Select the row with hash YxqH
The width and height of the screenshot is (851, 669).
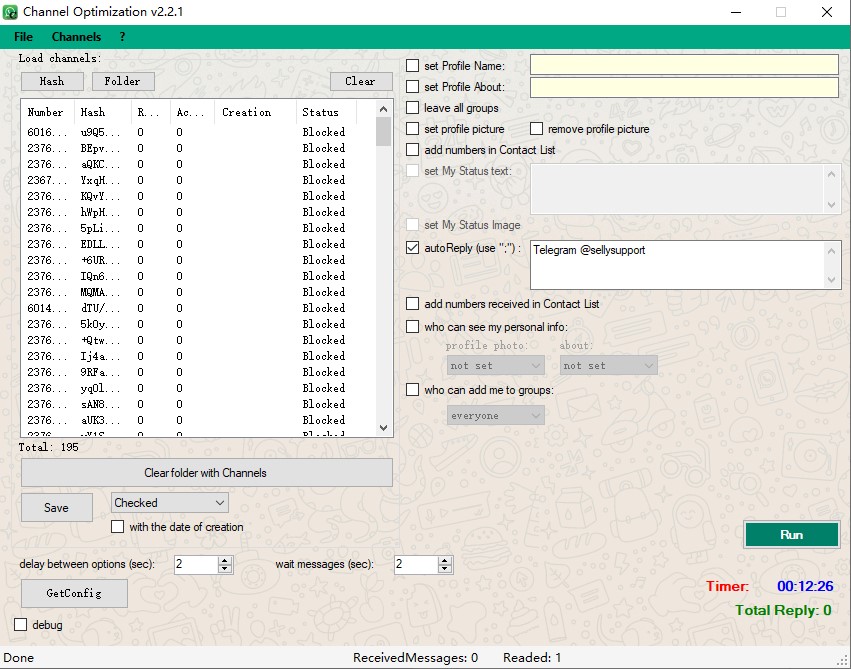198,180
